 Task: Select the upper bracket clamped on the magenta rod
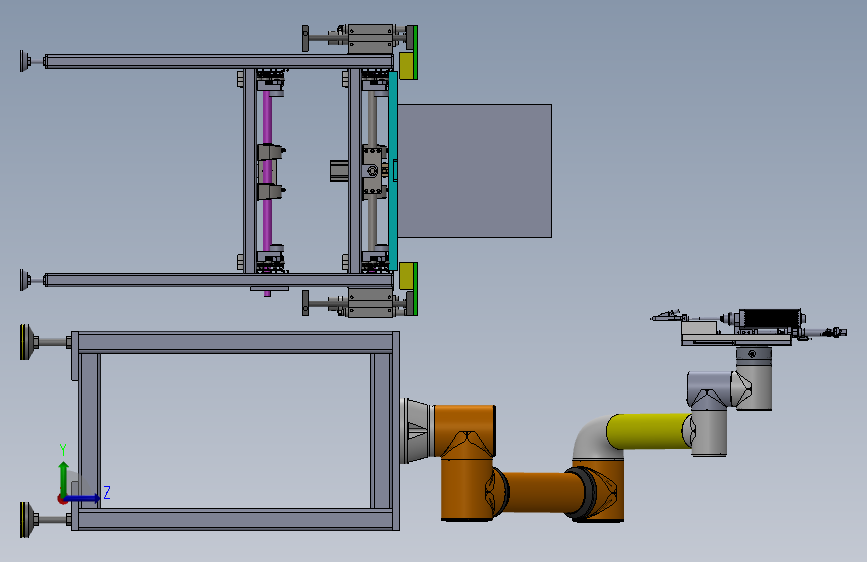click(x=270, y=153)
